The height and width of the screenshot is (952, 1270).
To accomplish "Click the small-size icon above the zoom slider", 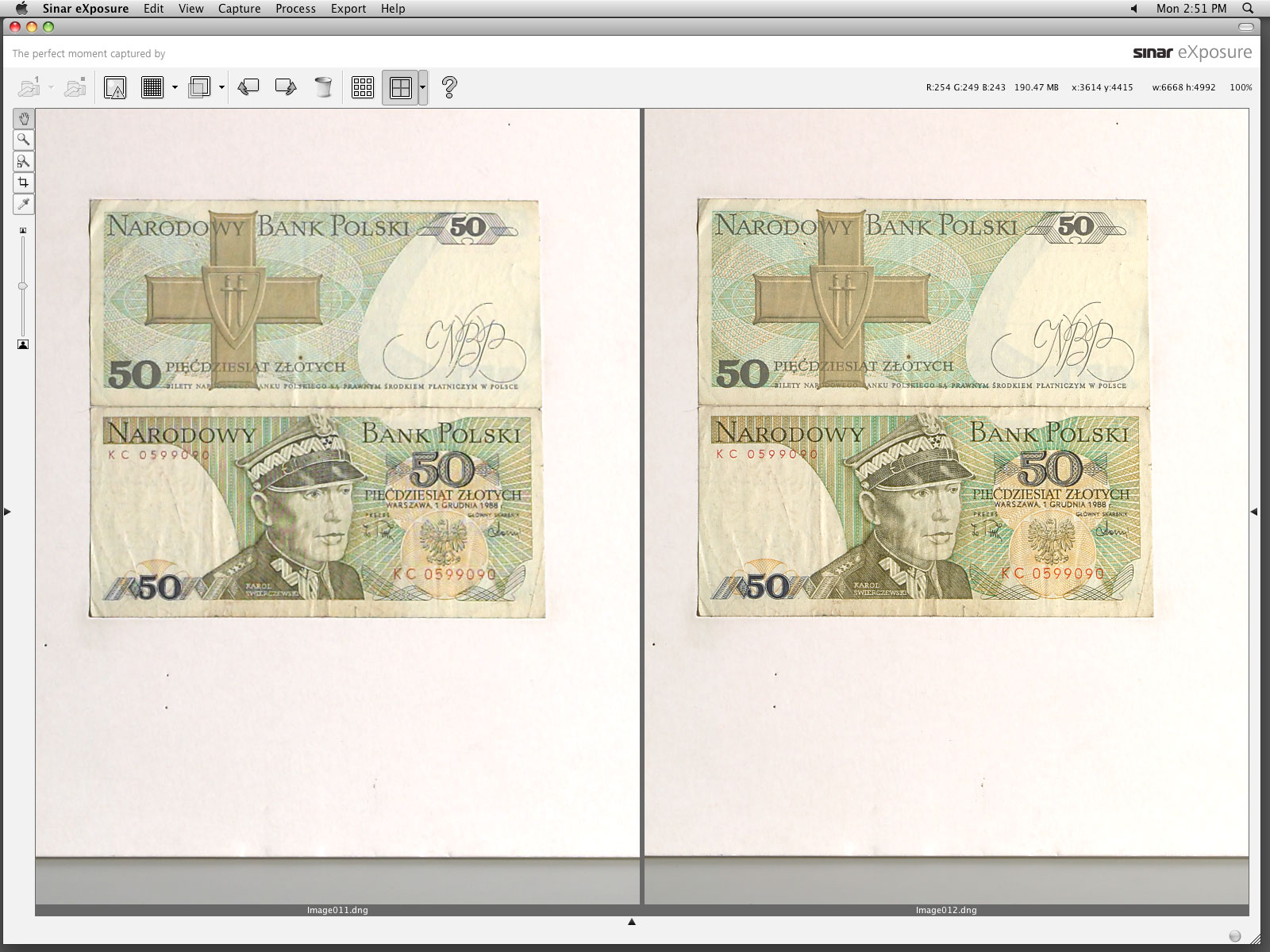I will pos(23,230).
